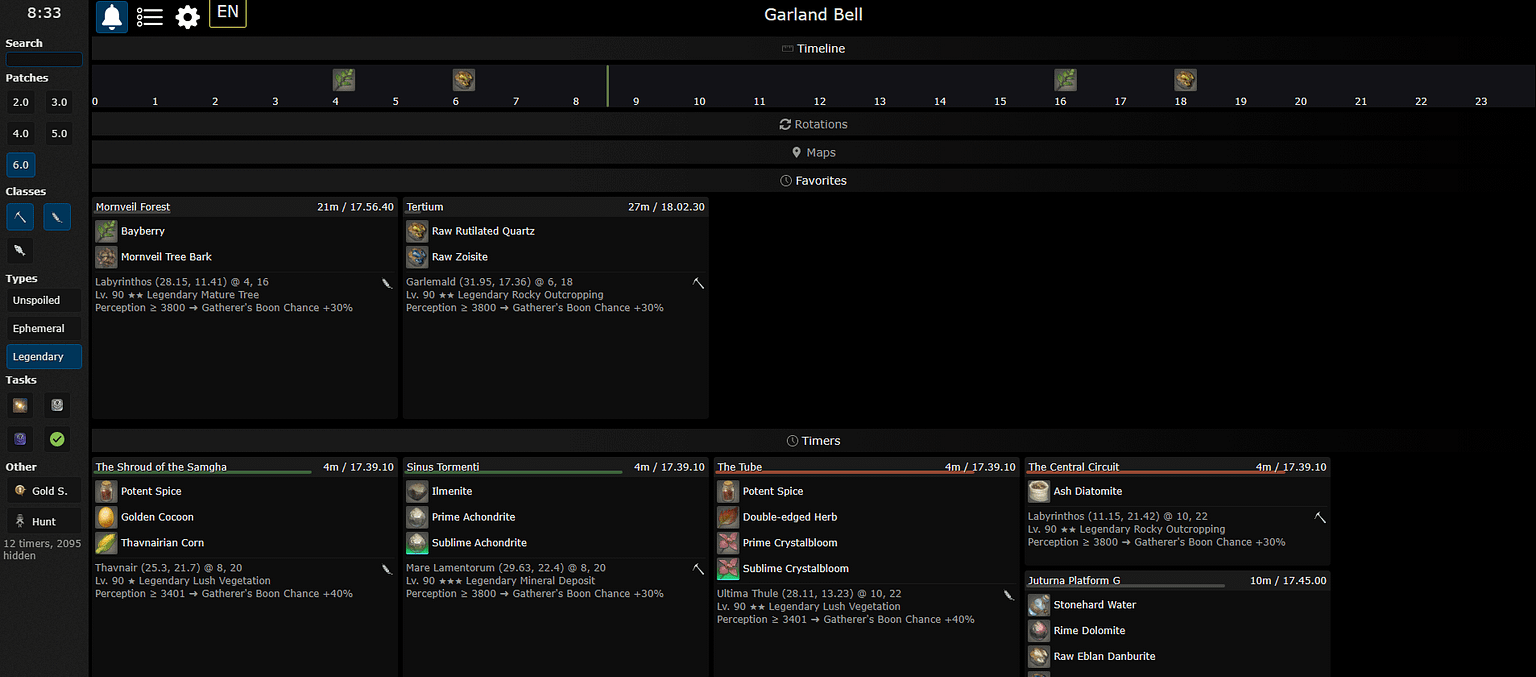Collapse the Favorites section header

pyautogui.click(x=813, y=180)
